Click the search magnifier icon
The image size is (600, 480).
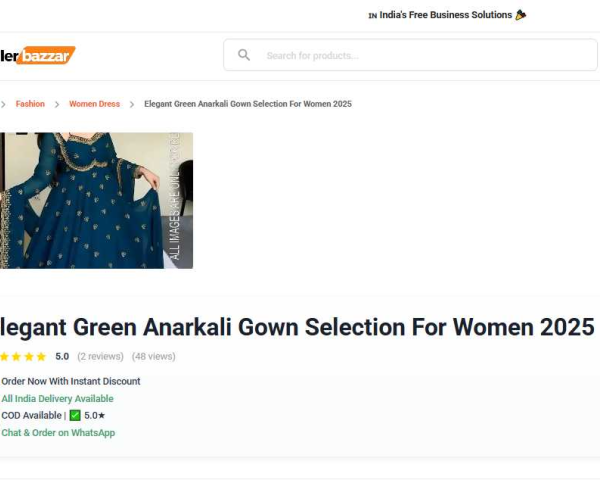244,55
